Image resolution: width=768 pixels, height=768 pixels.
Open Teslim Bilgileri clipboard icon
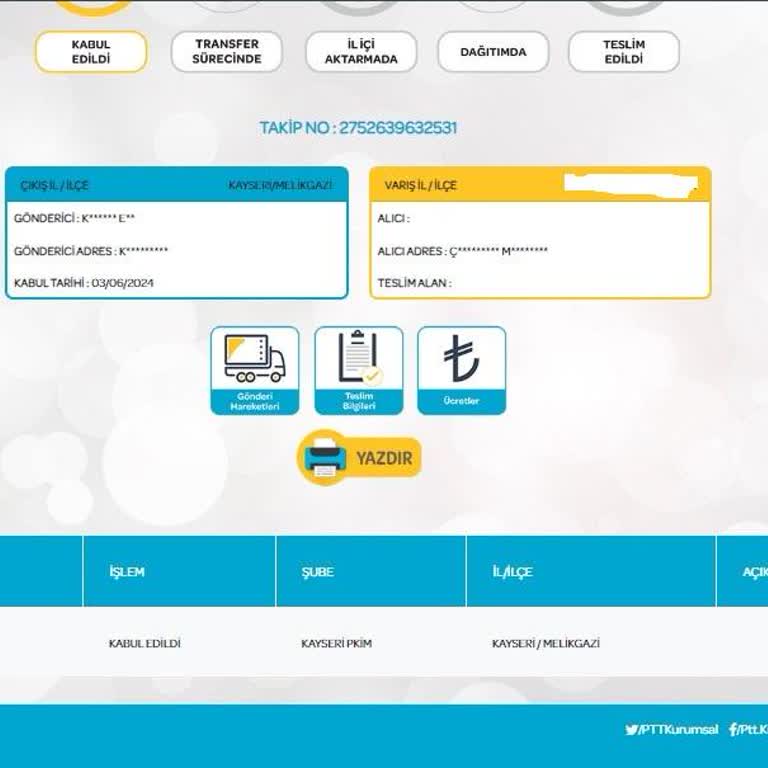click(359, 370)
